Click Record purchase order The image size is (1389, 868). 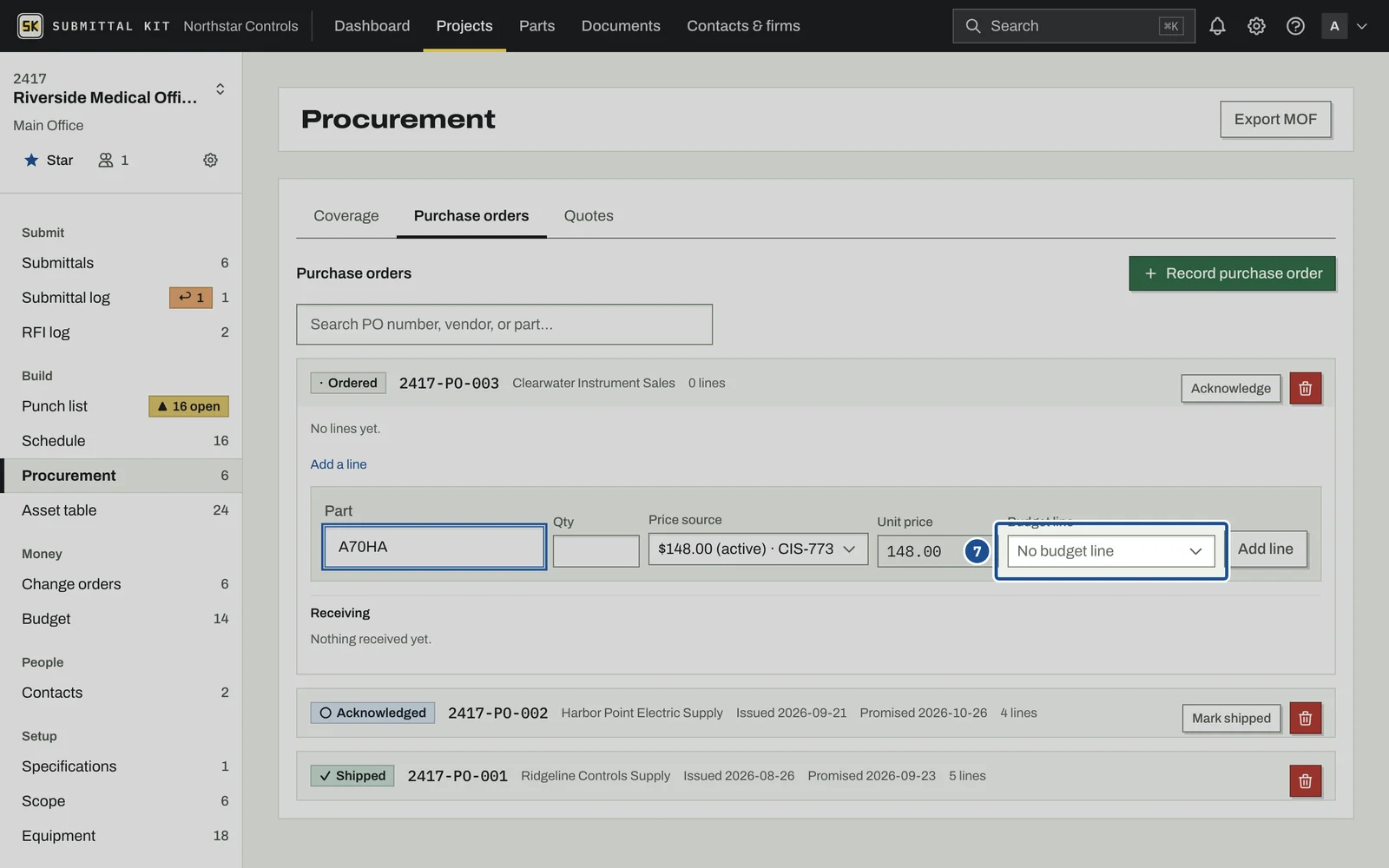[x=1232, y=273]
